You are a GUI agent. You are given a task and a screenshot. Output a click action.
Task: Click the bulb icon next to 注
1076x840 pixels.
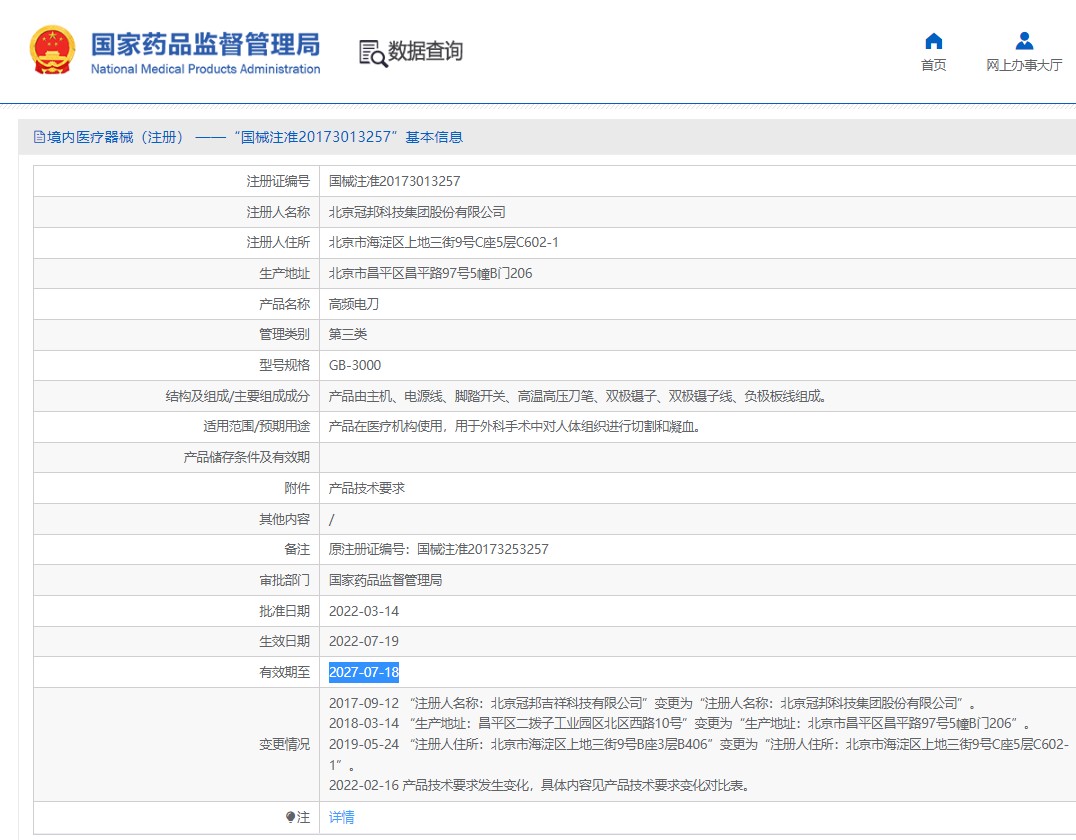[x=290, y=817]
